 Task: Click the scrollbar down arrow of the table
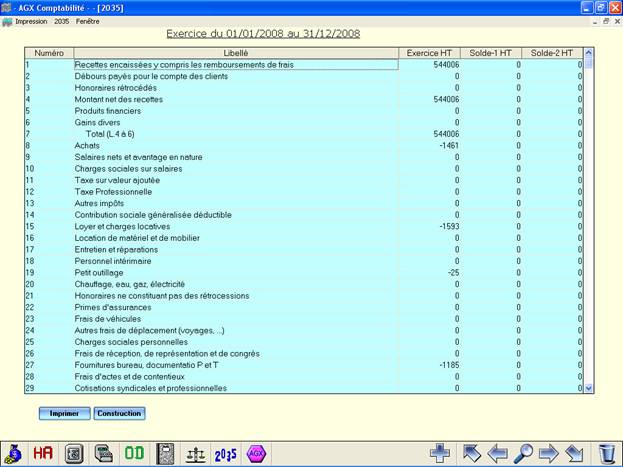588,387
